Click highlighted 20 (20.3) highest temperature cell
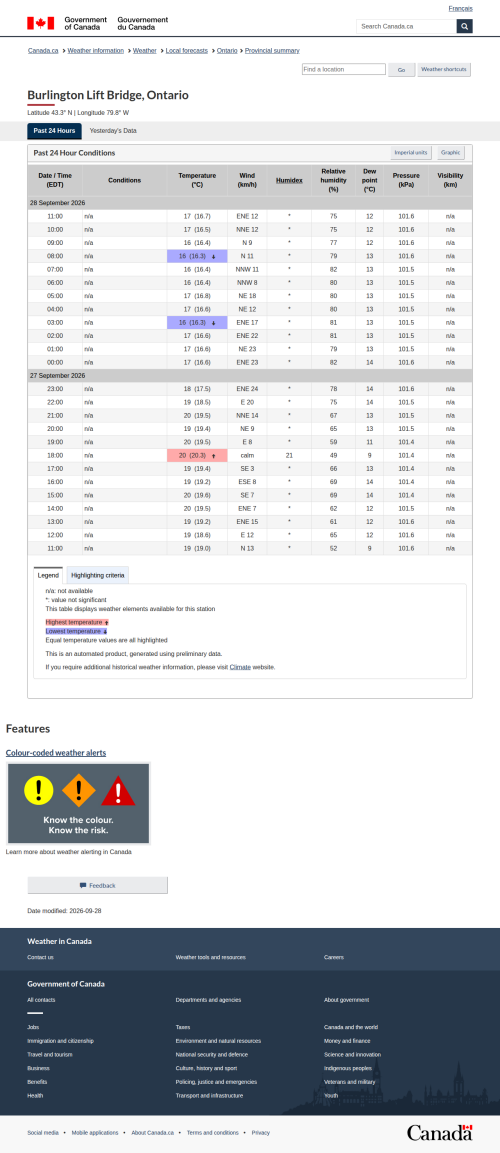Viewport: 500px width, 1153px height. 197,455
